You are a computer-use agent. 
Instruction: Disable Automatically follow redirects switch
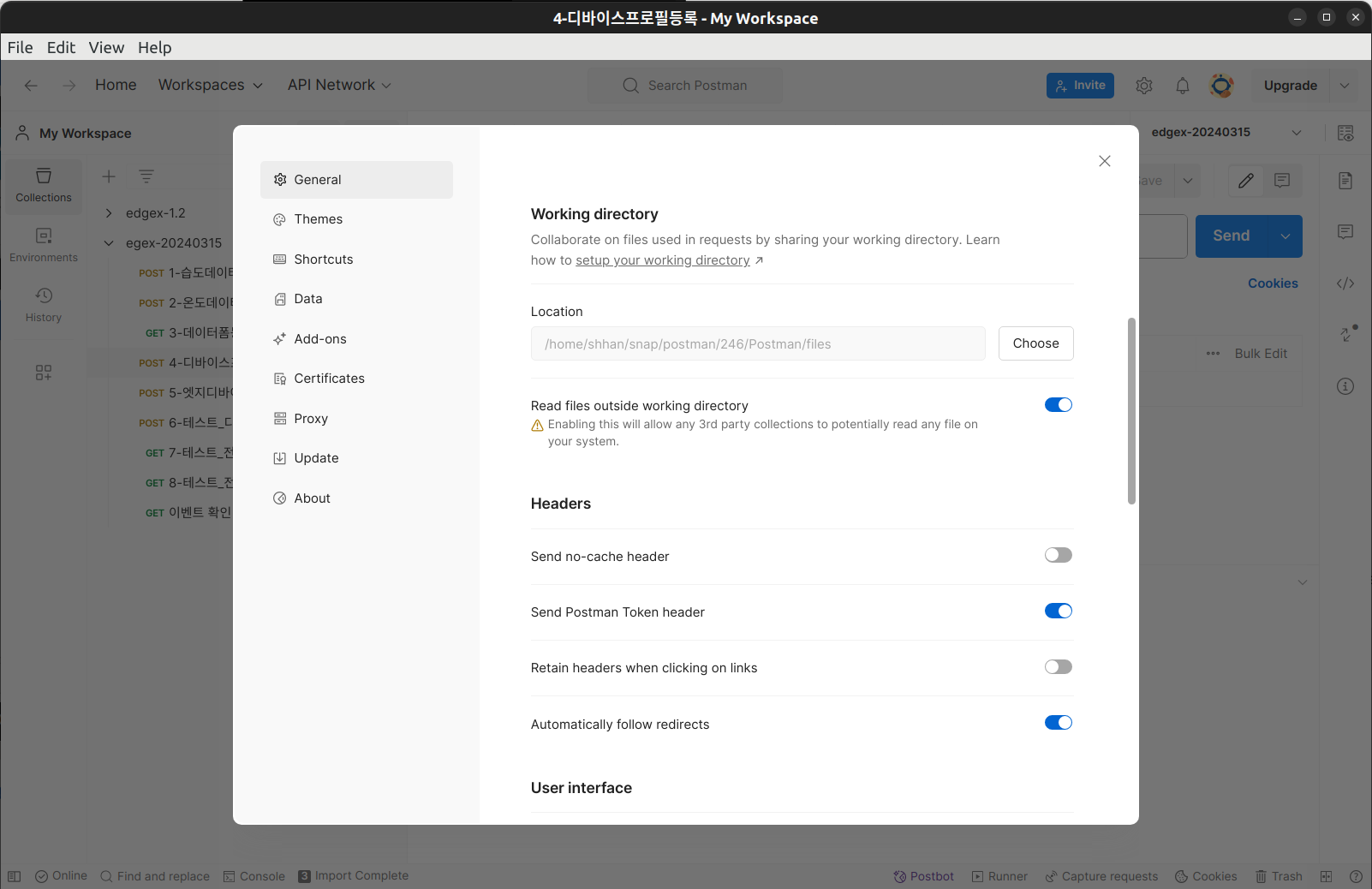click(x=1059, y=723)
